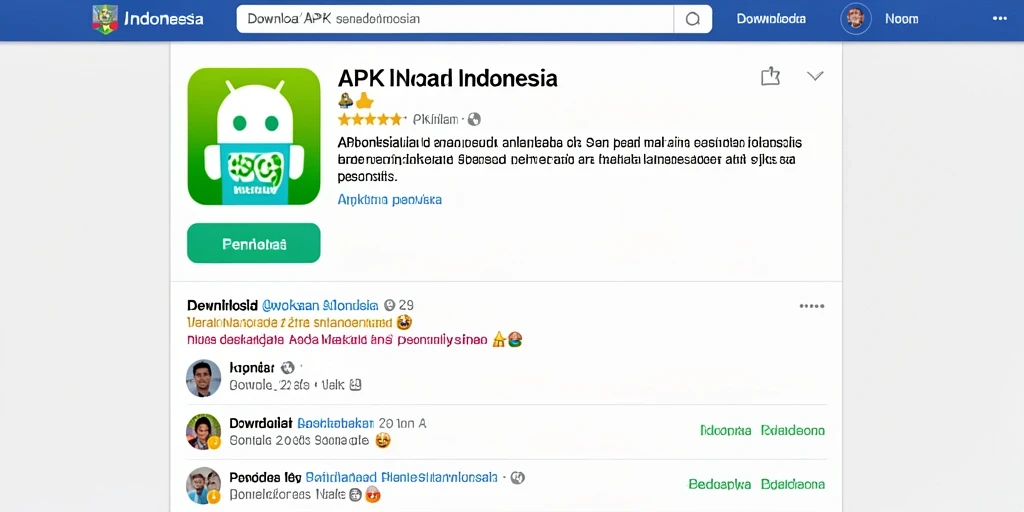Click Rdaidøona link in Dowrdoilat row
This screenshot has width=1024, height=512.
793,430
